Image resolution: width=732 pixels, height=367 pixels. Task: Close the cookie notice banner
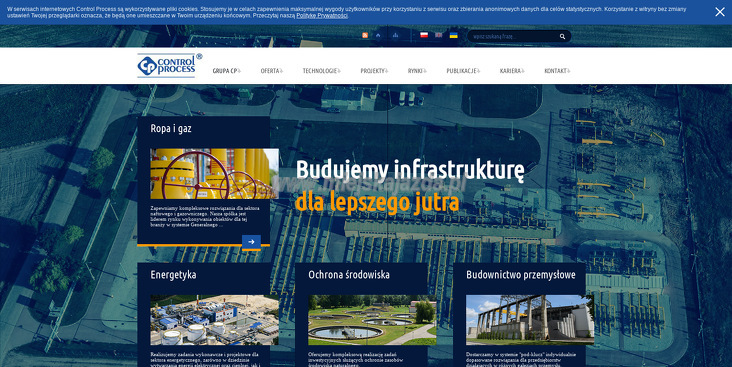(x=720, y=12)
